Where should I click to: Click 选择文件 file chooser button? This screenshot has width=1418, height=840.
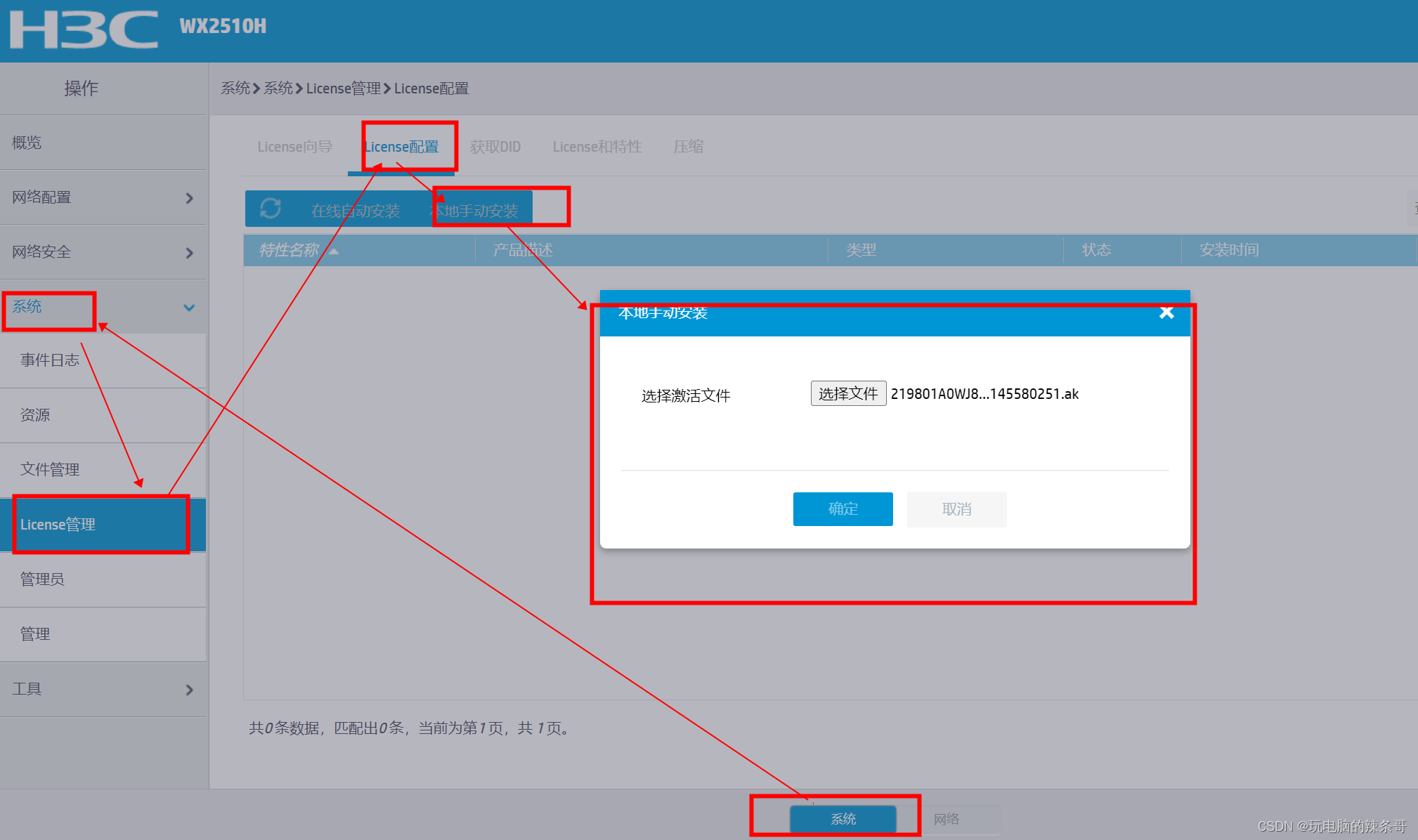(x=848, y=393)
